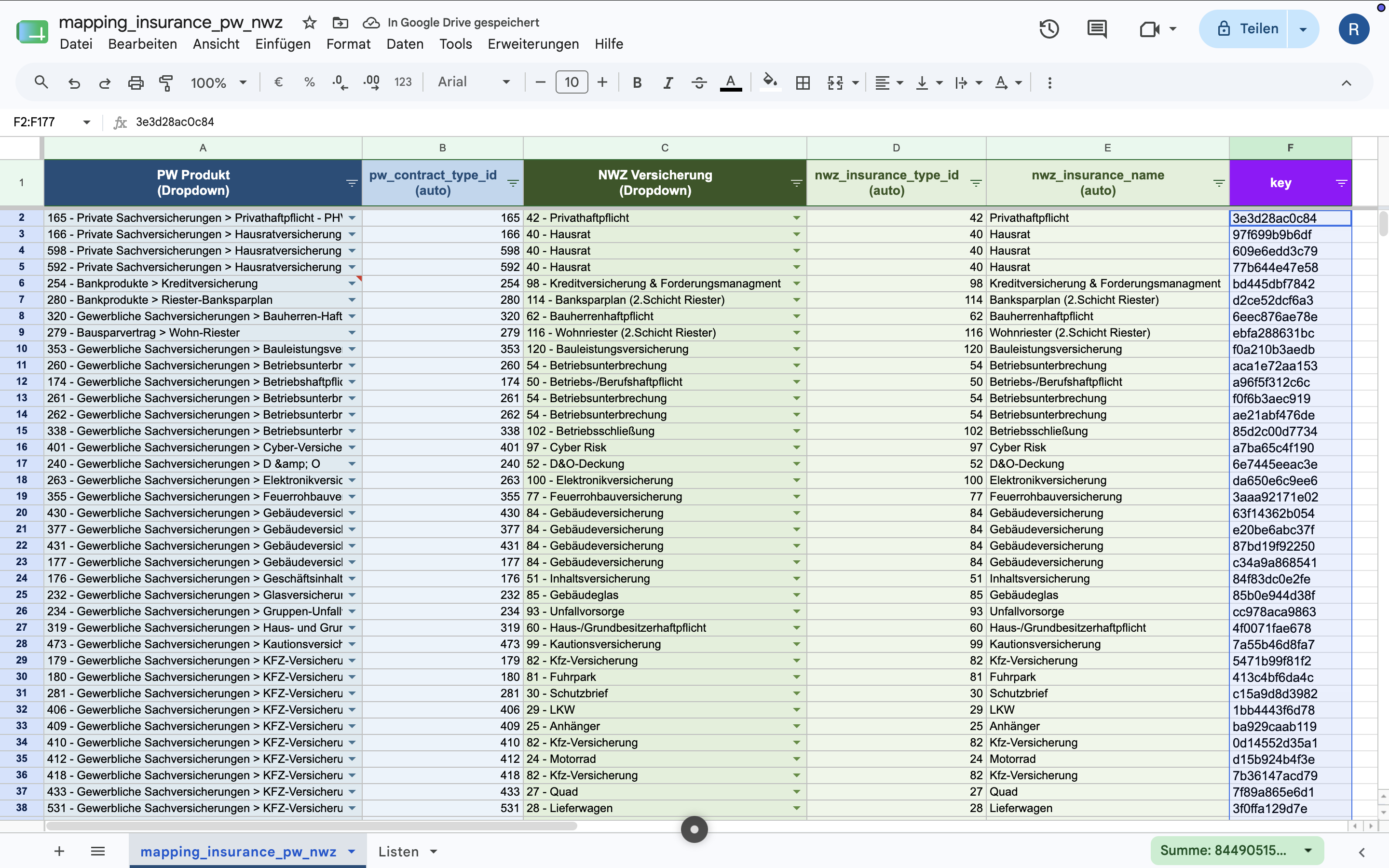The image size is (1389, 868).
Task: Toggle bold formatting
Action: tap(637, 82)
